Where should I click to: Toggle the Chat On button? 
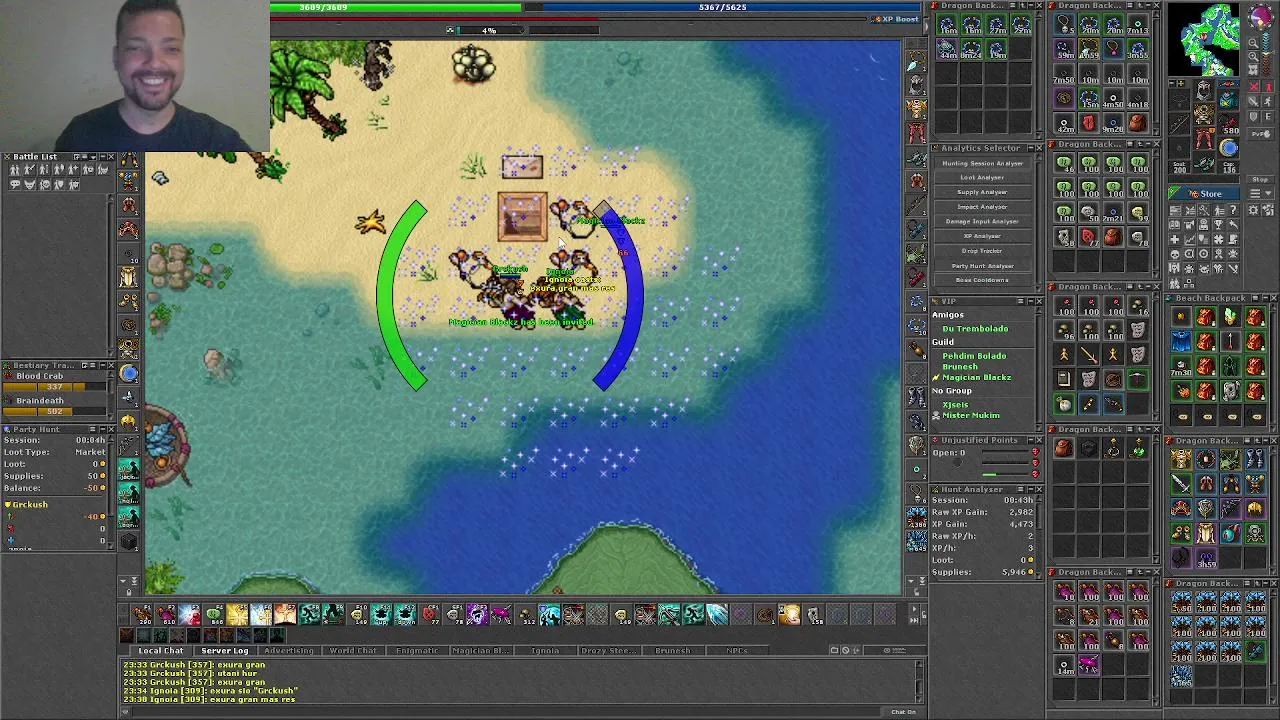(903, 712)
